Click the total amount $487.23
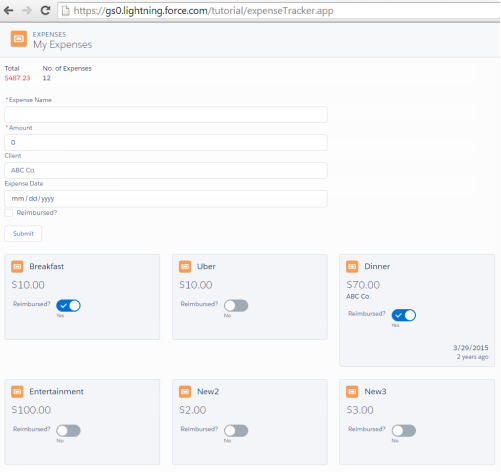 point(17,78)
